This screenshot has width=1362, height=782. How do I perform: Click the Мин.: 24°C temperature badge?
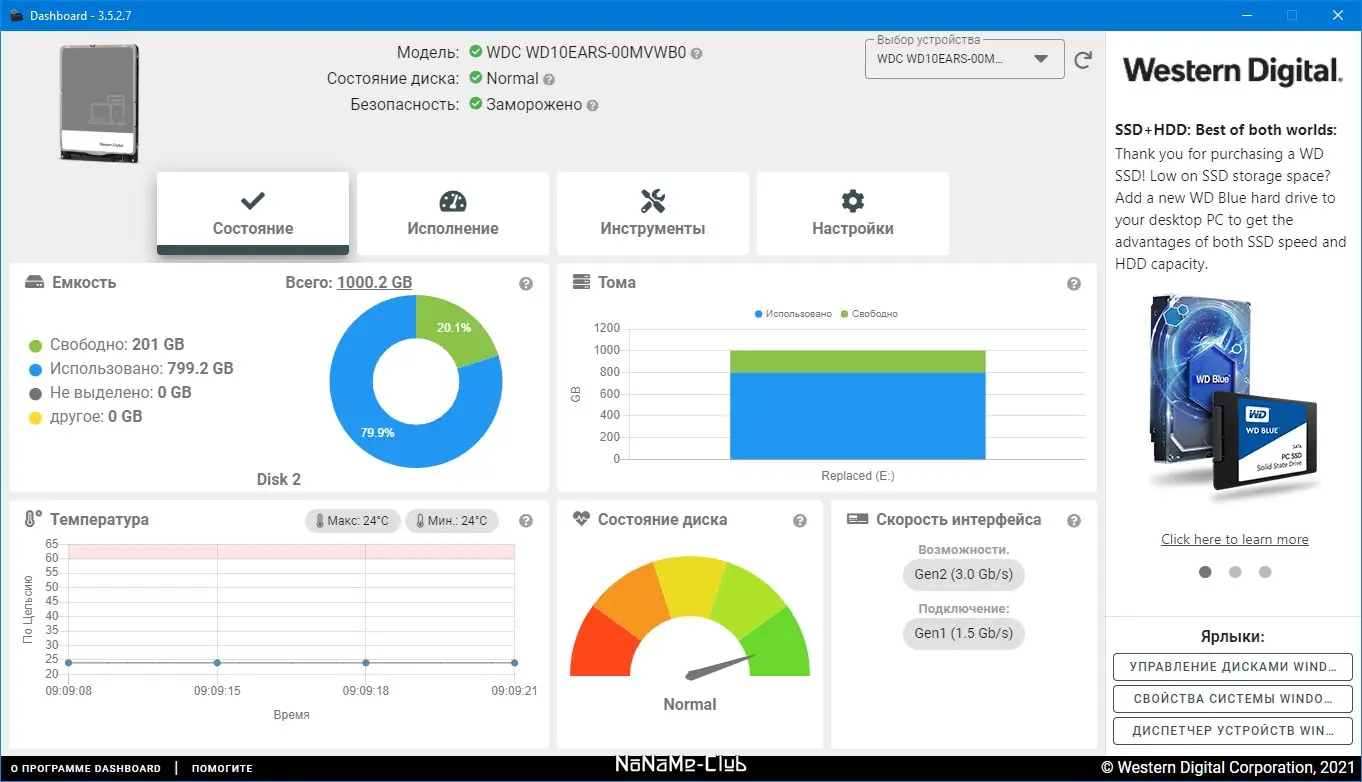tap(452, 521)
